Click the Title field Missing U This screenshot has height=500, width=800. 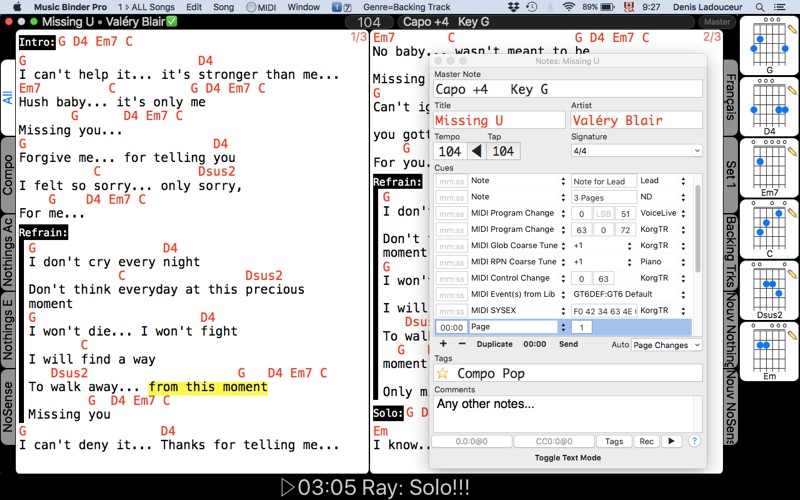tap(499, 120)
